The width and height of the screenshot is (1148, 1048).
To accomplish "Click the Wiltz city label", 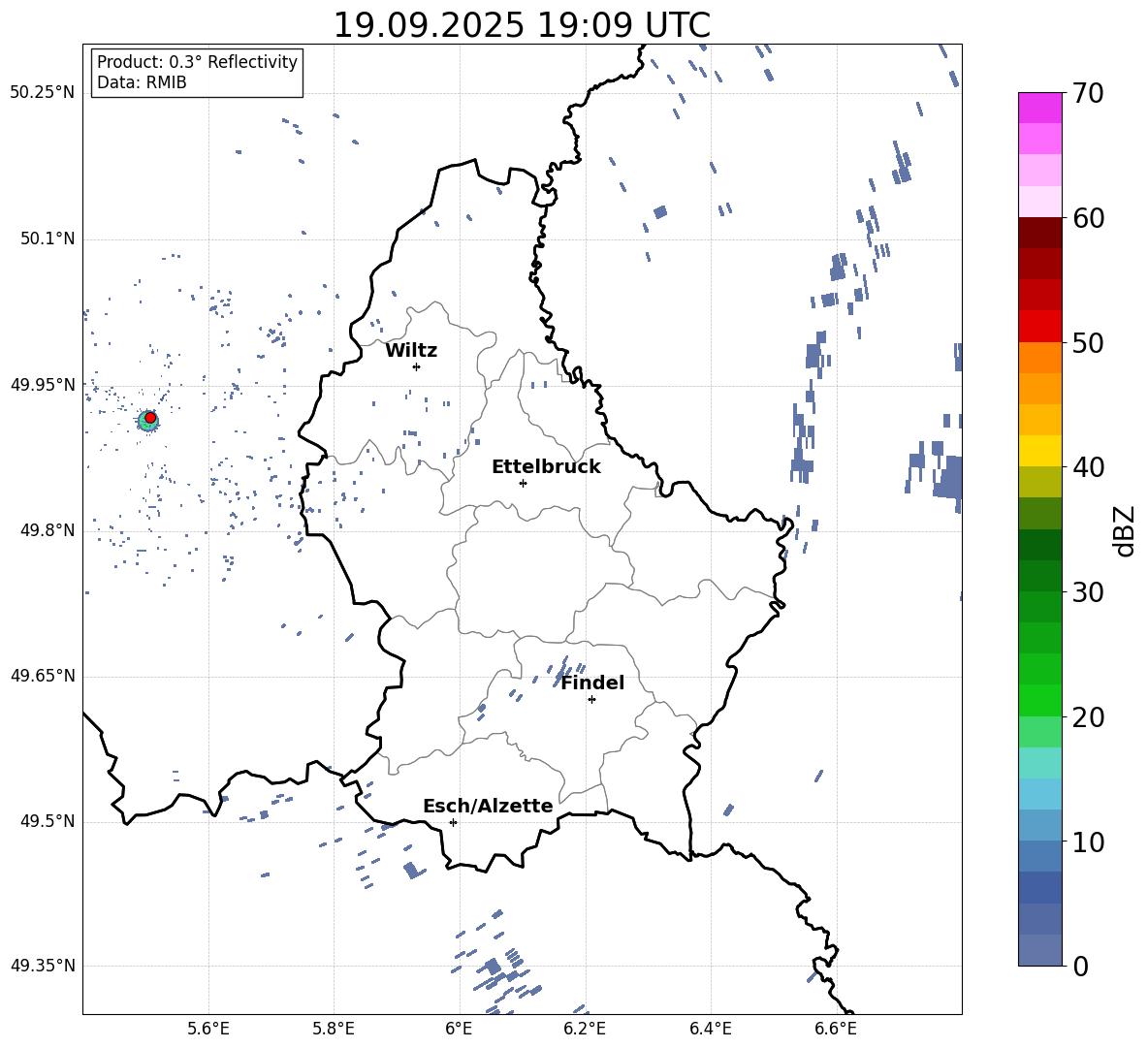I will tap(411, 351).
